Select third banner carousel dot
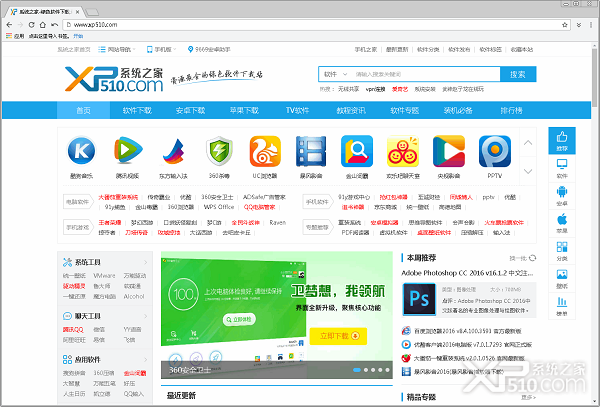Image resolution: width=600 pixels, height=407 pixels. pyautogui.click(x=373, y=370)
